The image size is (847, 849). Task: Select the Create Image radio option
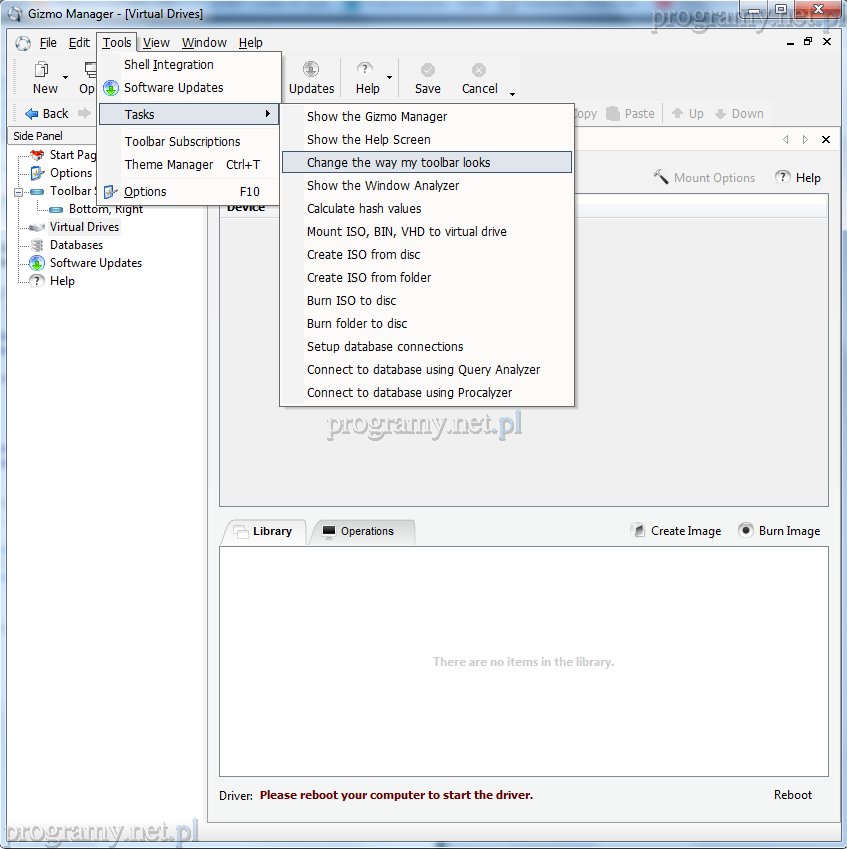coord(638,531)
